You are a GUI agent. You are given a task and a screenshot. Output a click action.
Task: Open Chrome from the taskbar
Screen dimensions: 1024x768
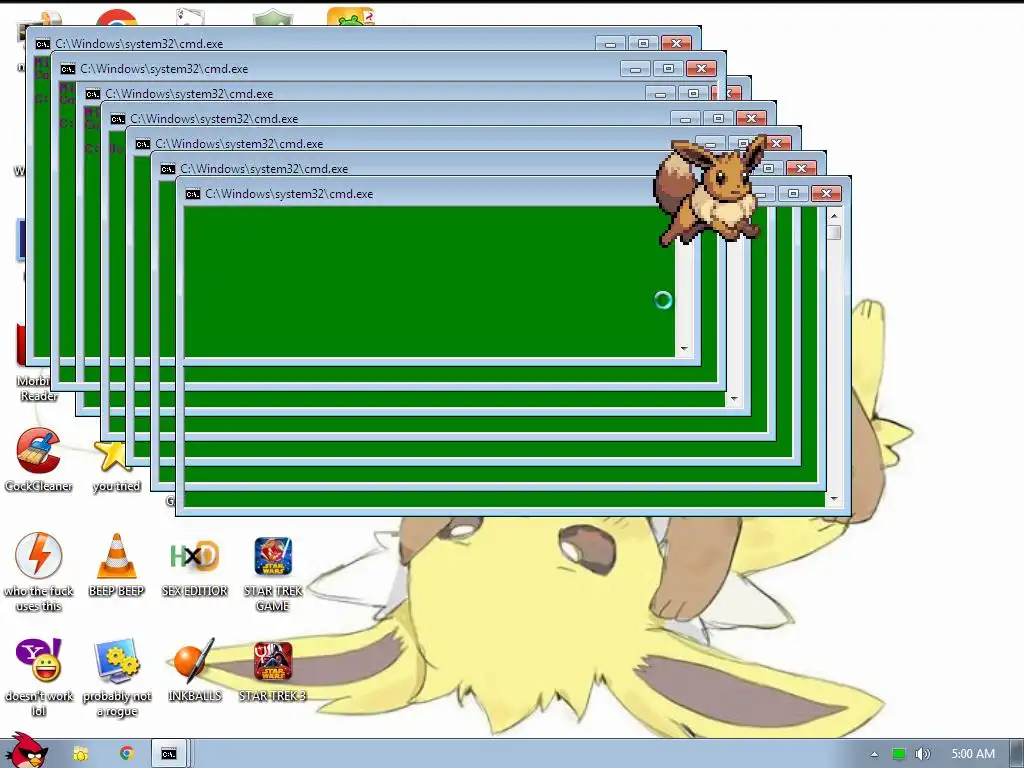pyautogui.click(x=126, y=753)
